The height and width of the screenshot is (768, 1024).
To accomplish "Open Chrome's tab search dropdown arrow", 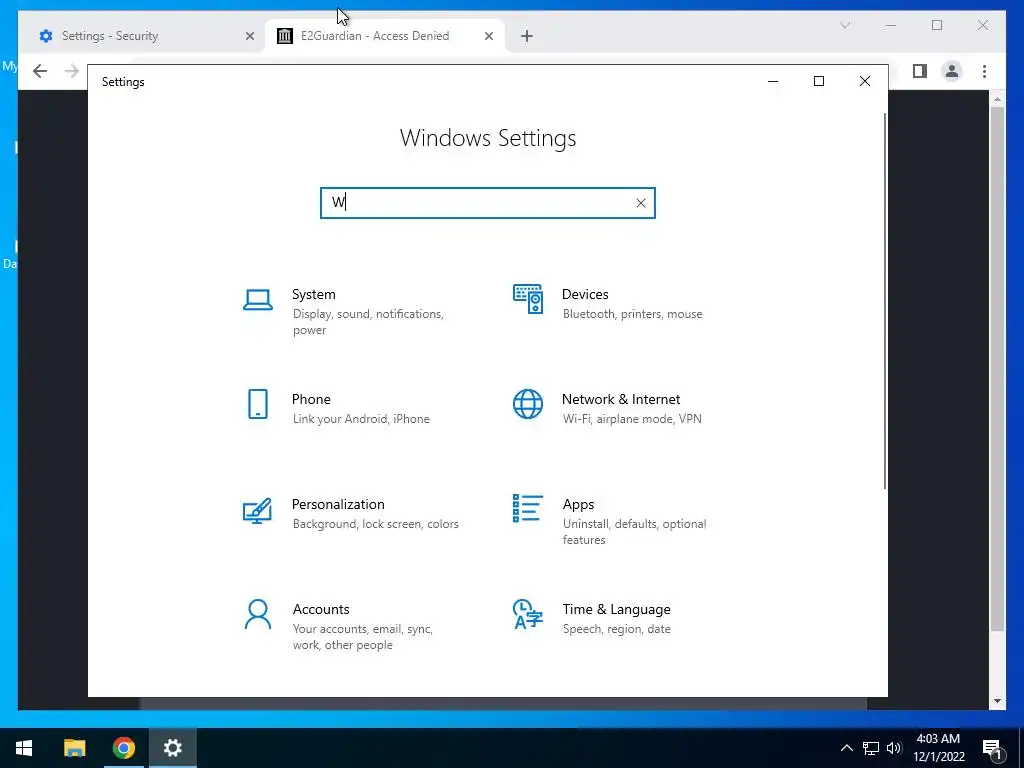I will pyautogui.click(x=845, y=25).
